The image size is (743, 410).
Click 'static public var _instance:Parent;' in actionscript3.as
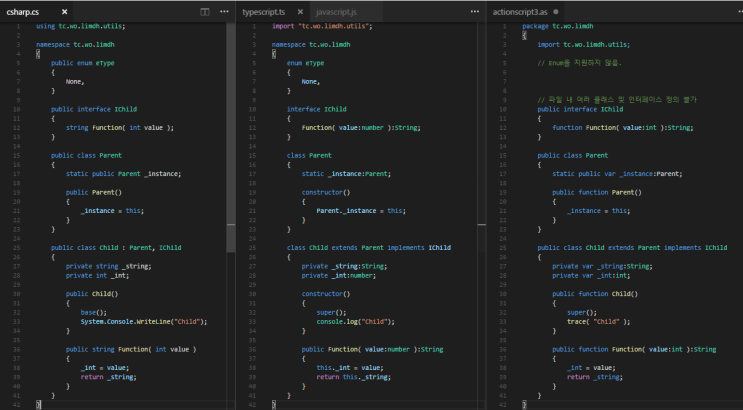coord(617,174)
